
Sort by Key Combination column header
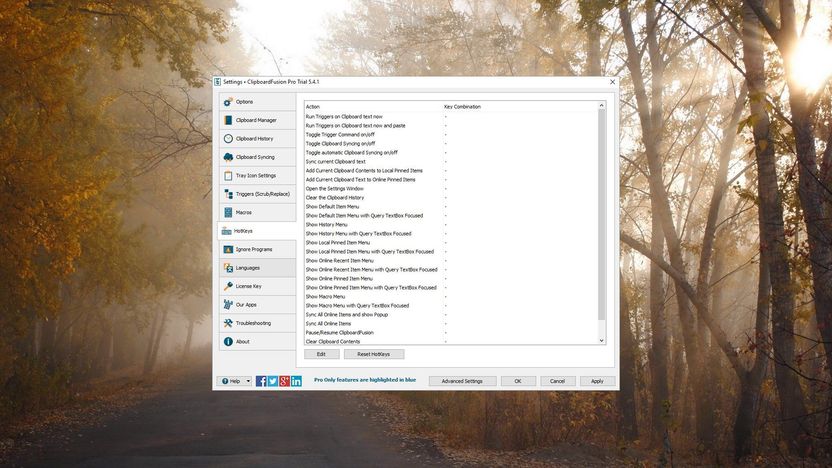click(520, 107)
